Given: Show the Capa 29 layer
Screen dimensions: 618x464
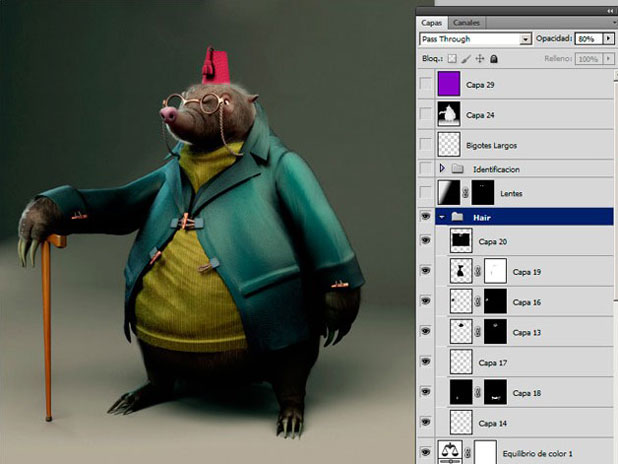Looking at the screenshot, I should click(426, 84).
